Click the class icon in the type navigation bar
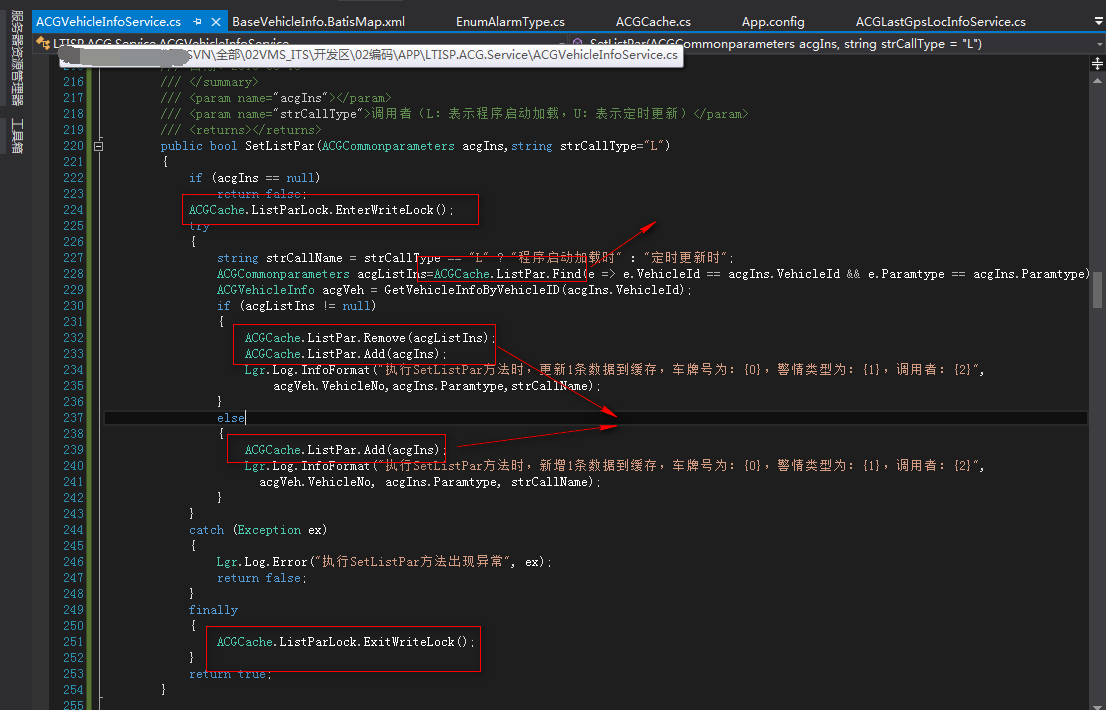 click(42, 44)
